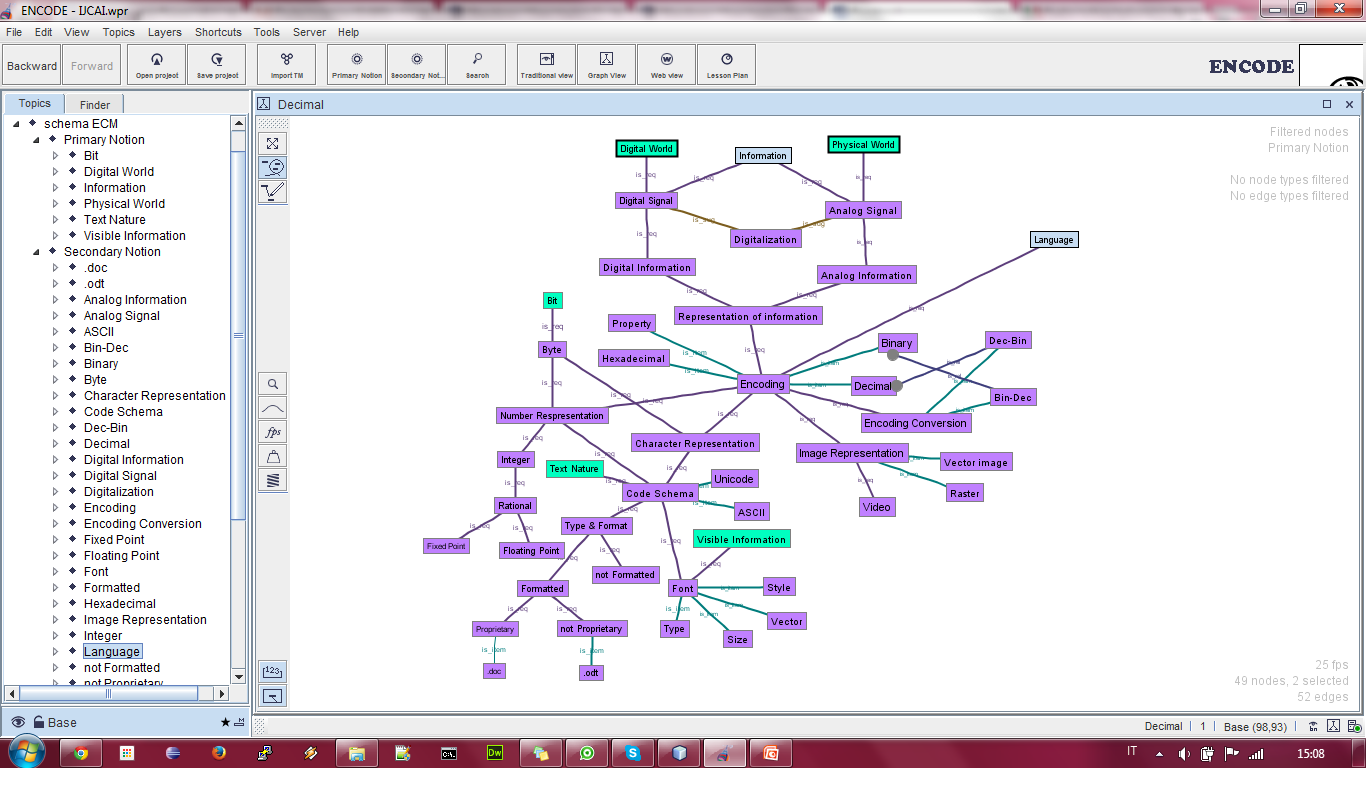Switch to Traditional view
Image resolution: width=1366 pixels, height=788 pixels.
click(546, 64)
